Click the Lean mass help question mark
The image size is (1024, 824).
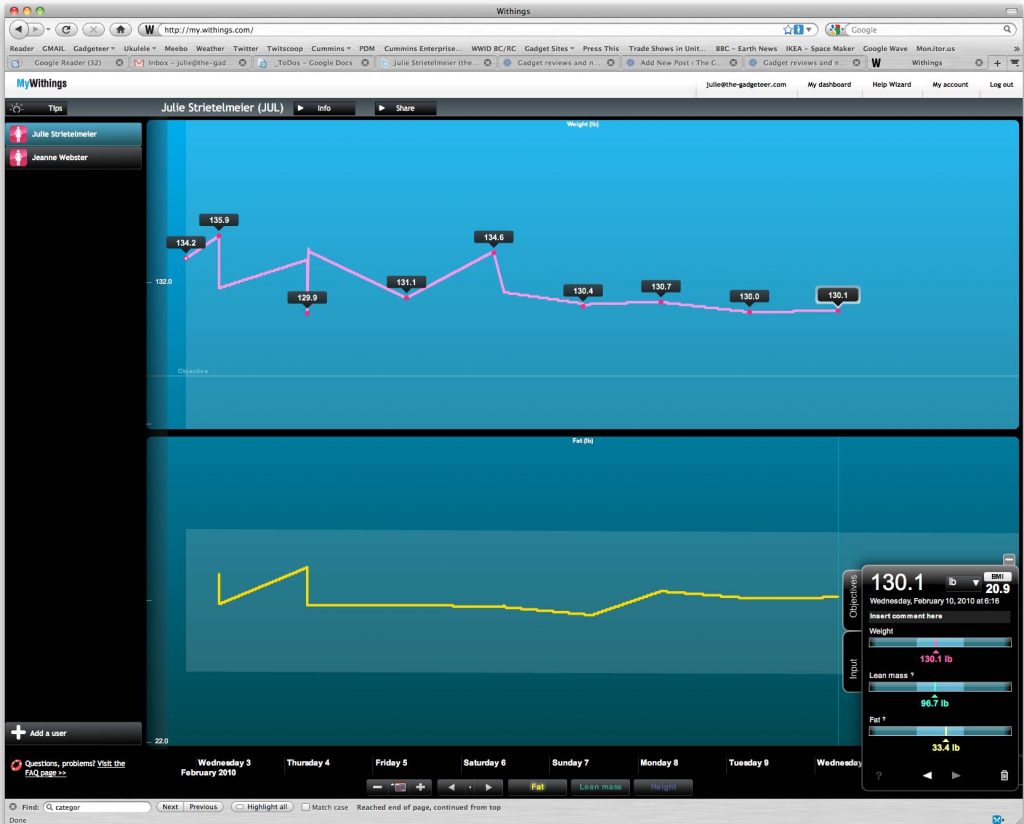tap(912, 674)
